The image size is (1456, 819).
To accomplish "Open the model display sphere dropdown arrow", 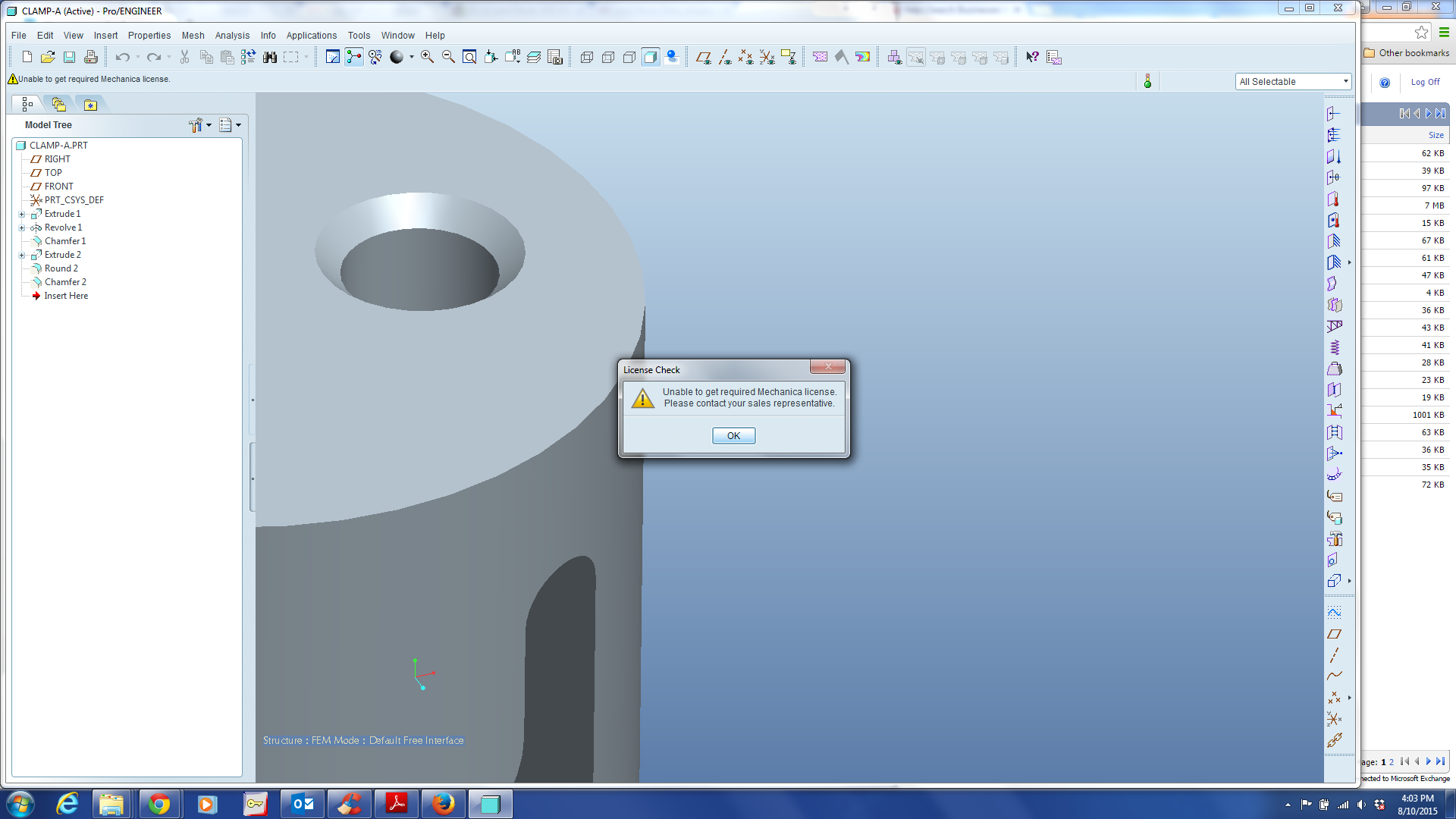I will [411, 57].
